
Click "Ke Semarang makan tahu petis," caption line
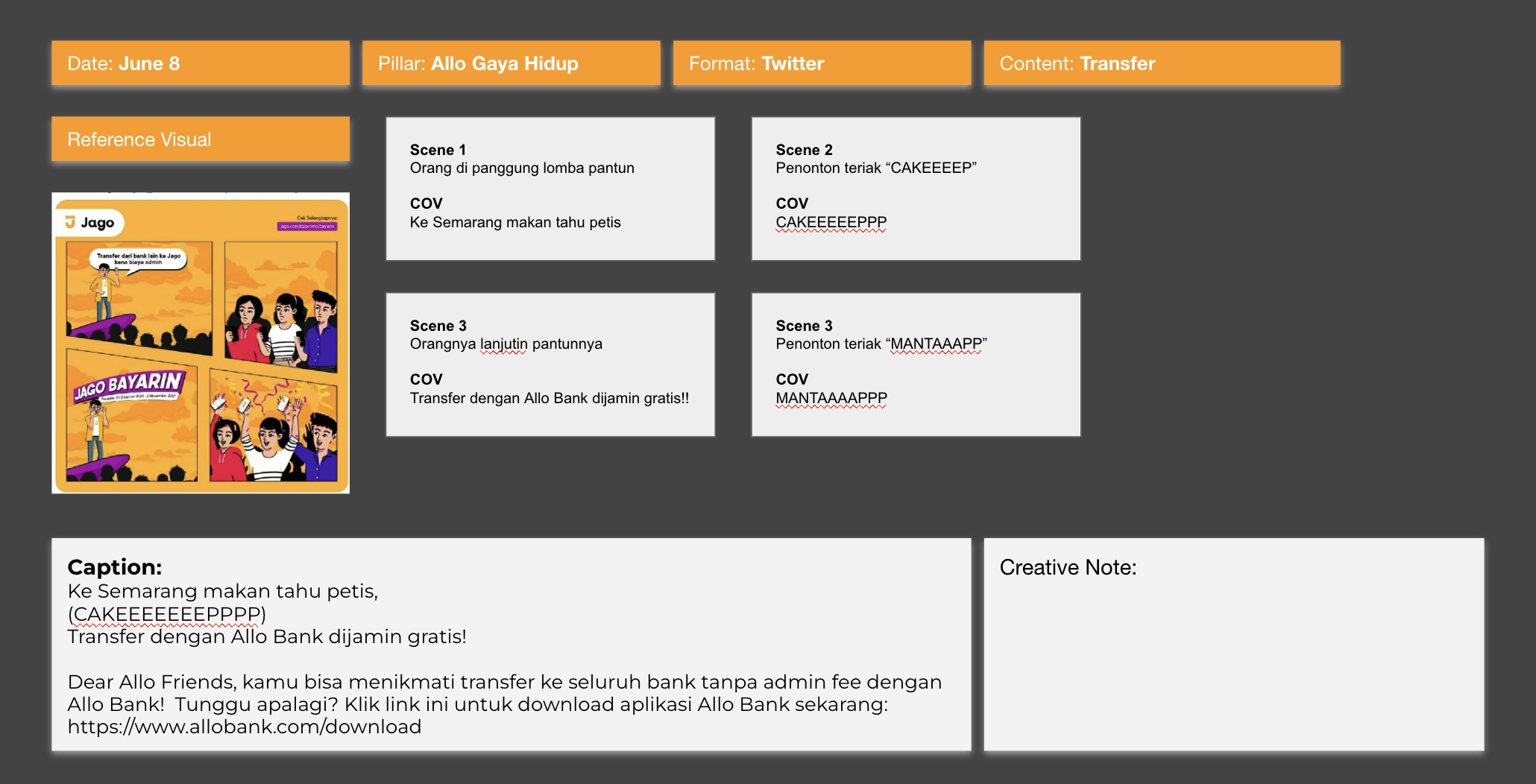pyautogui.click(x=223, y=591)
